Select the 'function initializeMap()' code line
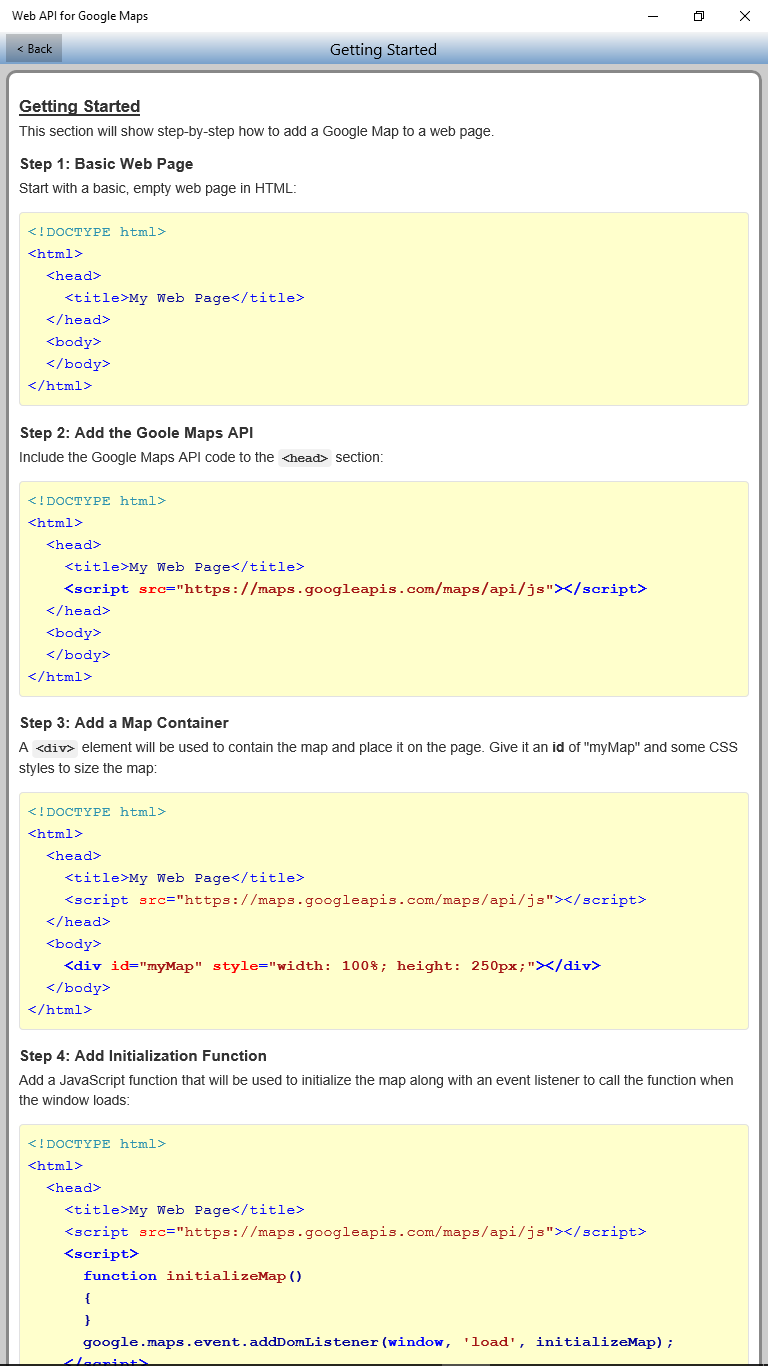 193,1276
